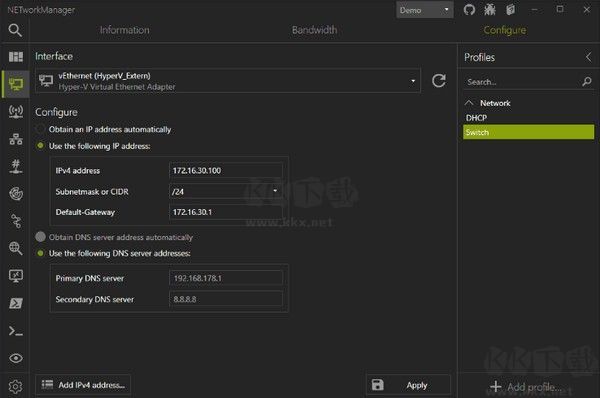The height and width of the screenshot is (398, 600).
Task: Switch to the Bandwidth tab
Action: pos(315,30)
